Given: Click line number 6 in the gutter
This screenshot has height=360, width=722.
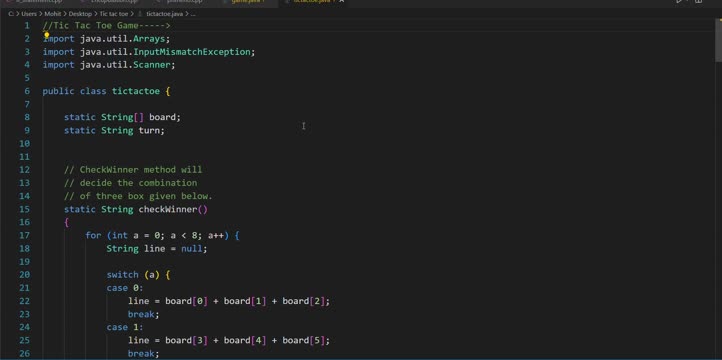Looking at the screenshot, I should (x=27, y=91).
